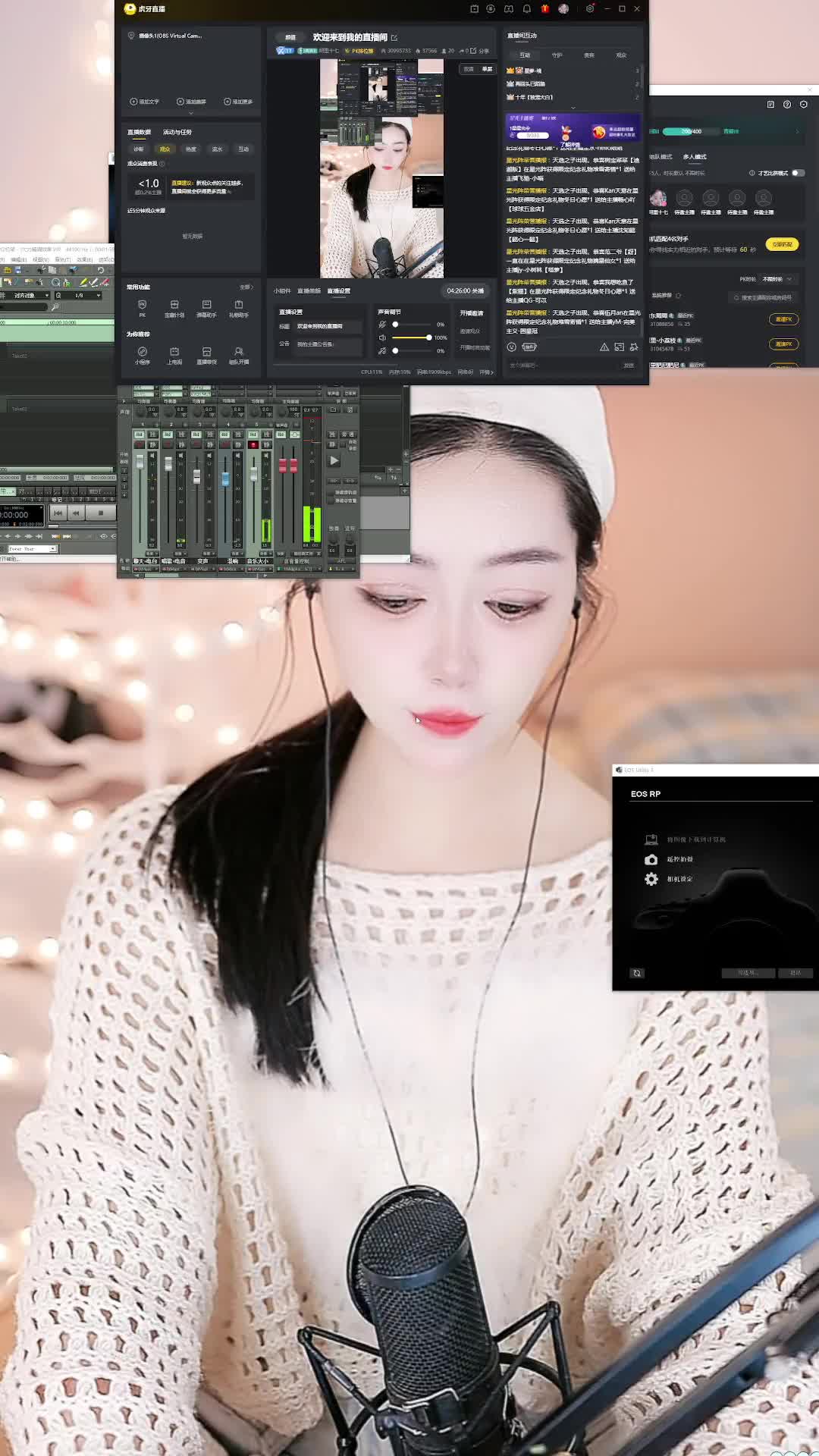
Task: Click the 上电视 icon
Action: point(174,353)
